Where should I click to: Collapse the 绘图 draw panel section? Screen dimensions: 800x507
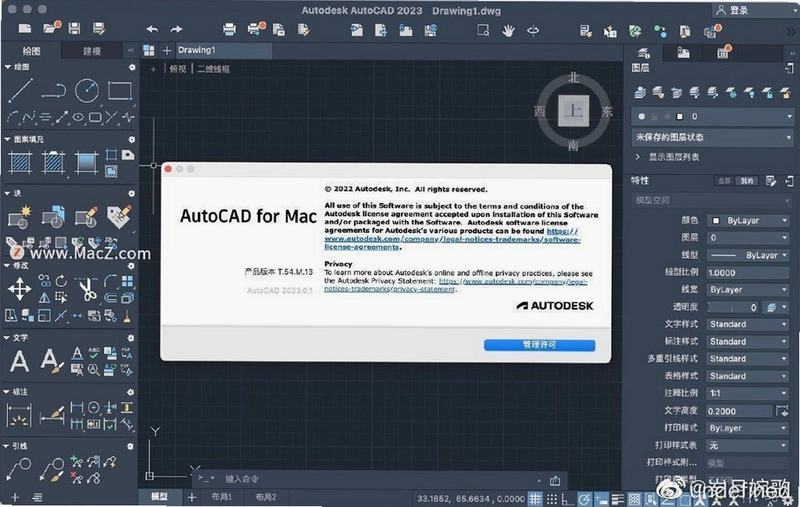click(x=7, y=67)
